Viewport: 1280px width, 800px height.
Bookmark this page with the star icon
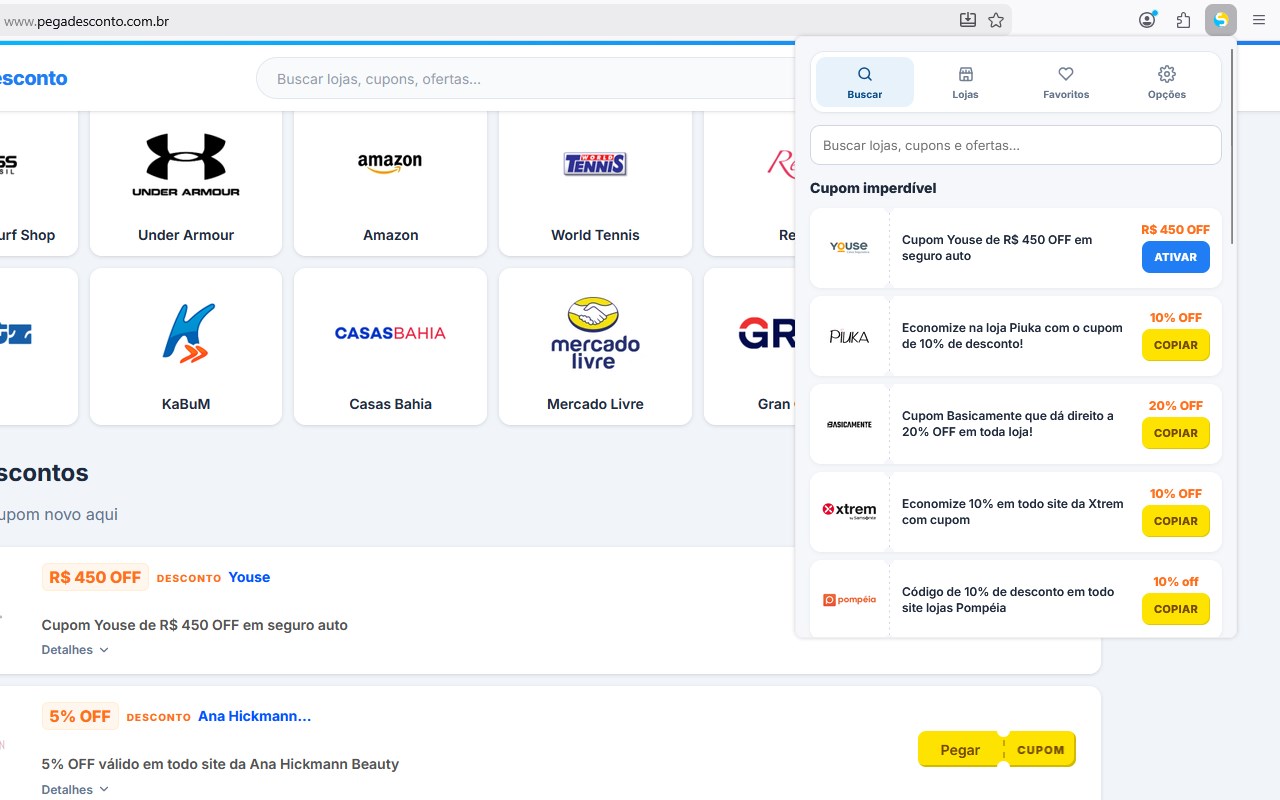(x=996, y=20)
